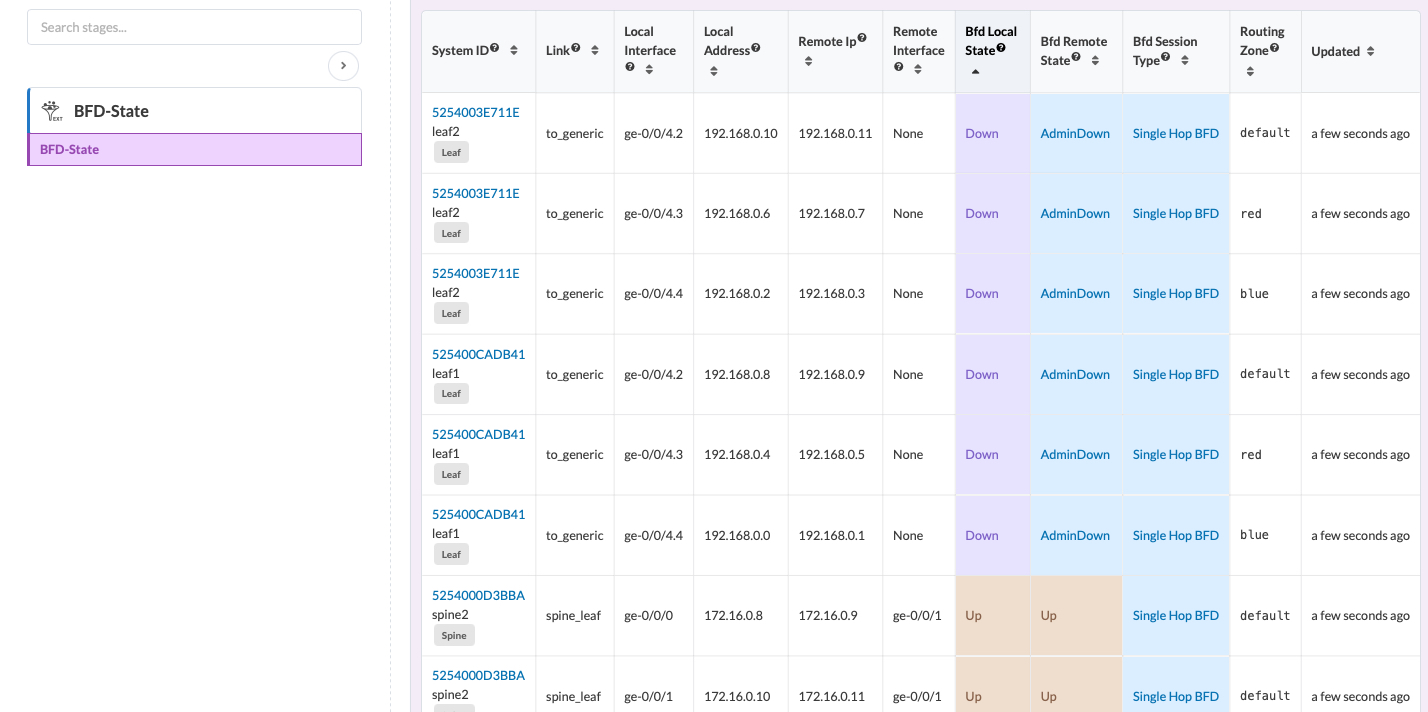Toggle sort on Bfd Local State column
This screenshot has height=712, width=1428.
(x=975, y=71)
